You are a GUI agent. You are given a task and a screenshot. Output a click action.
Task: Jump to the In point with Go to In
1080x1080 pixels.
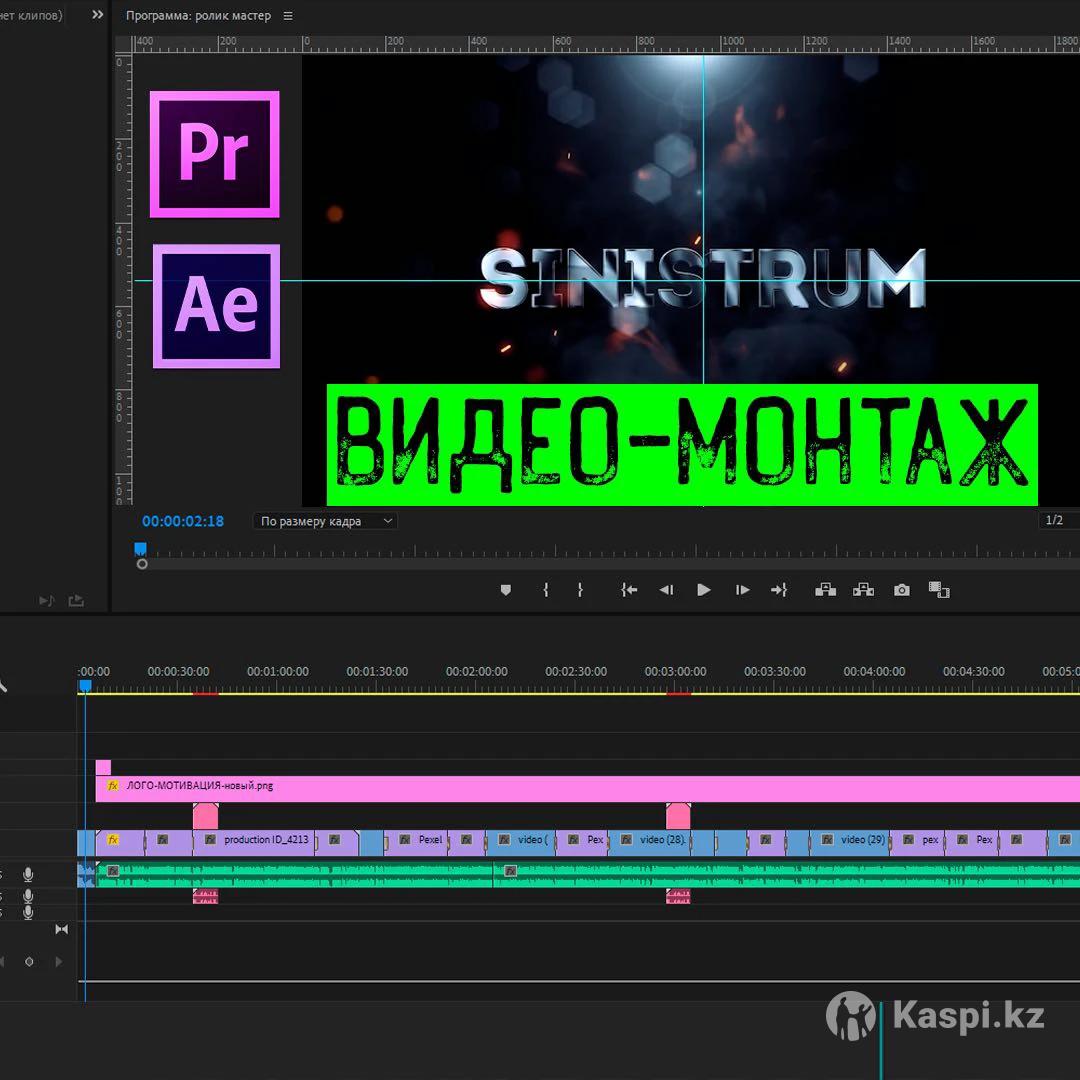pos(629,590)
